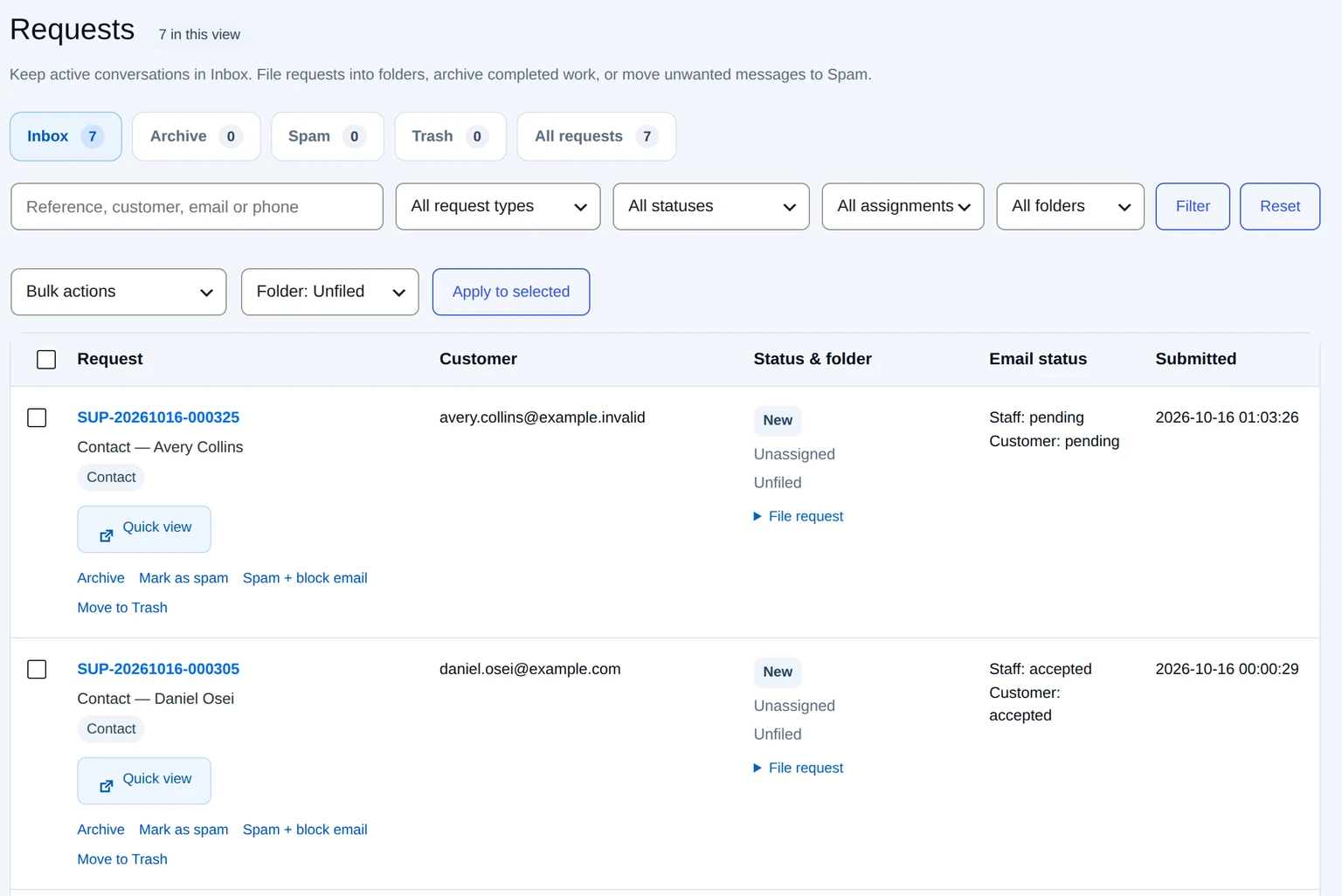
Task: Open the All statuses dropdown
Action: [711, 206]
